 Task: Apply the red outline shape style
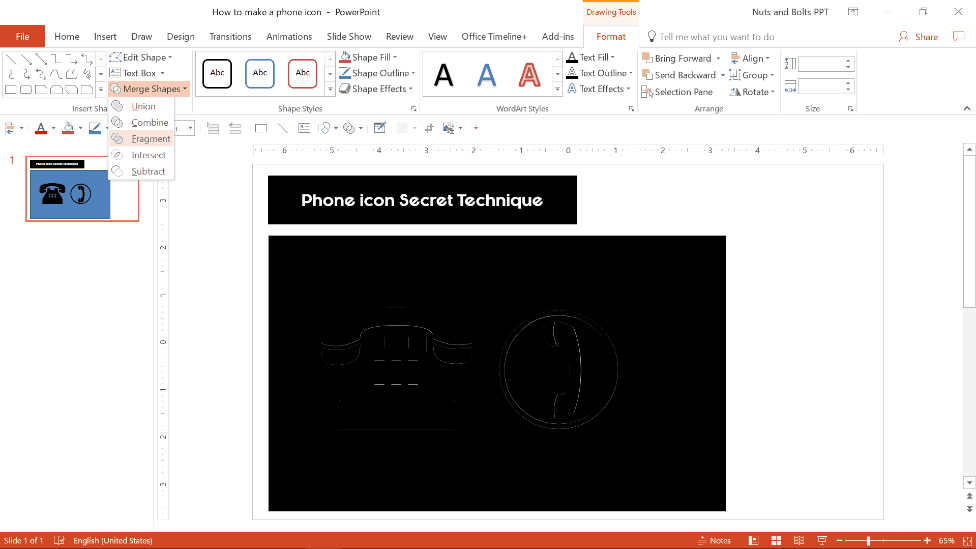coord(303,73)
